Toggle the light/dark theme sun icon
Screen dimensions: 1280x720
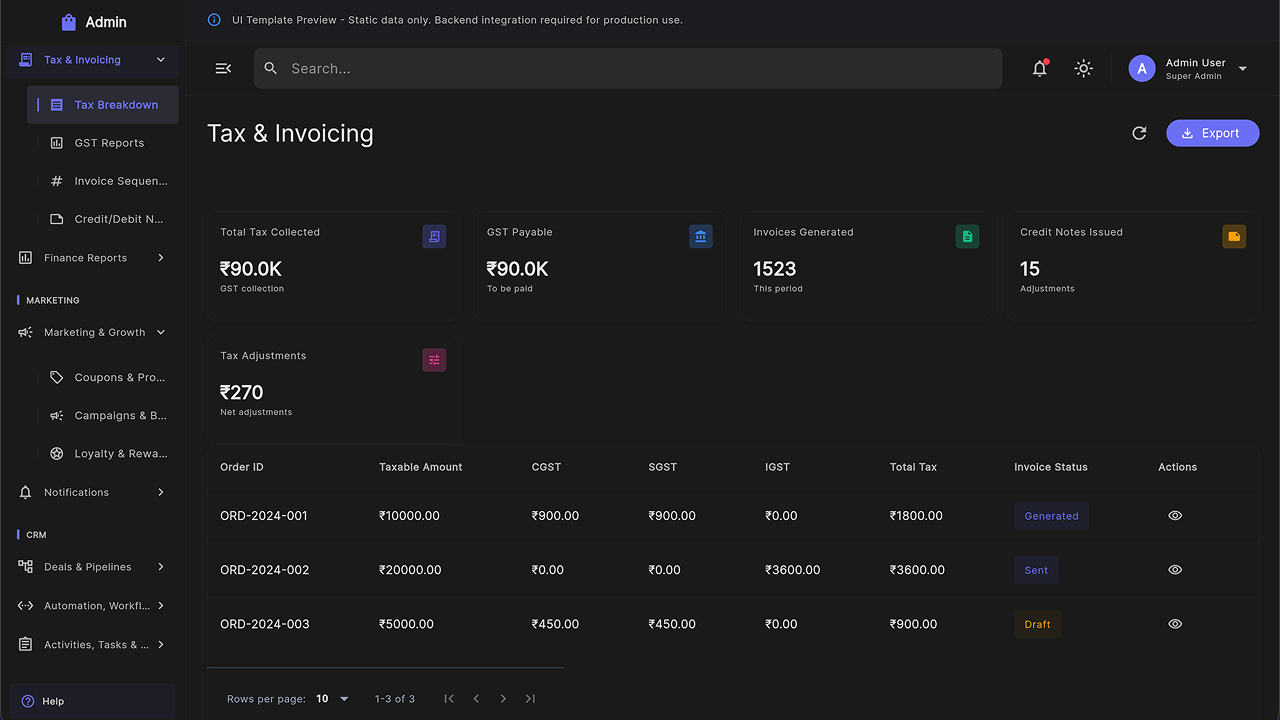click(x=1084, y=68)
